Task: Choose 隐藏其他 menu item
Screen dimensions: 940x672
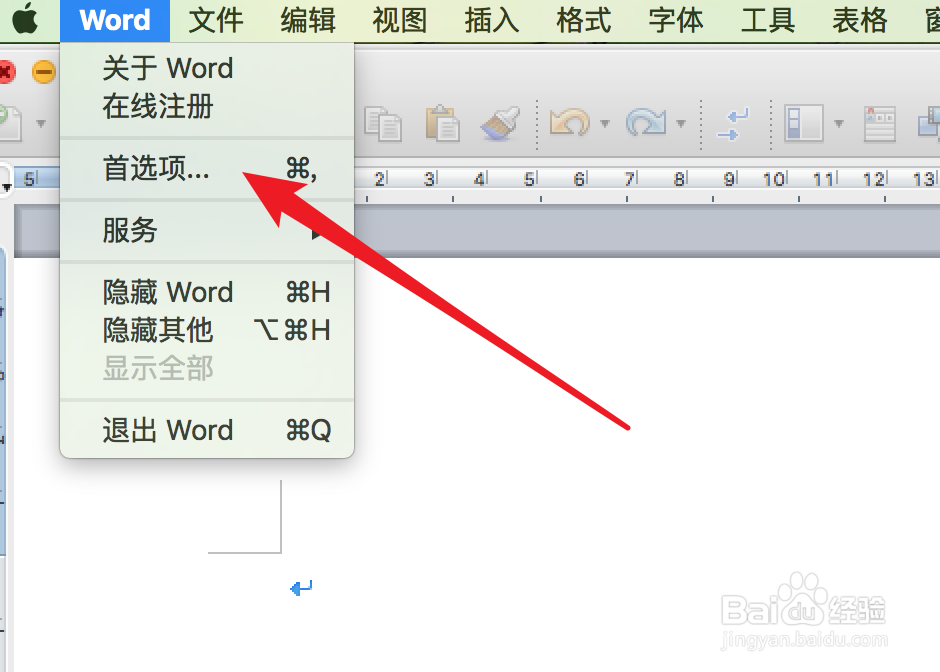Action: (x=207, y=330)
